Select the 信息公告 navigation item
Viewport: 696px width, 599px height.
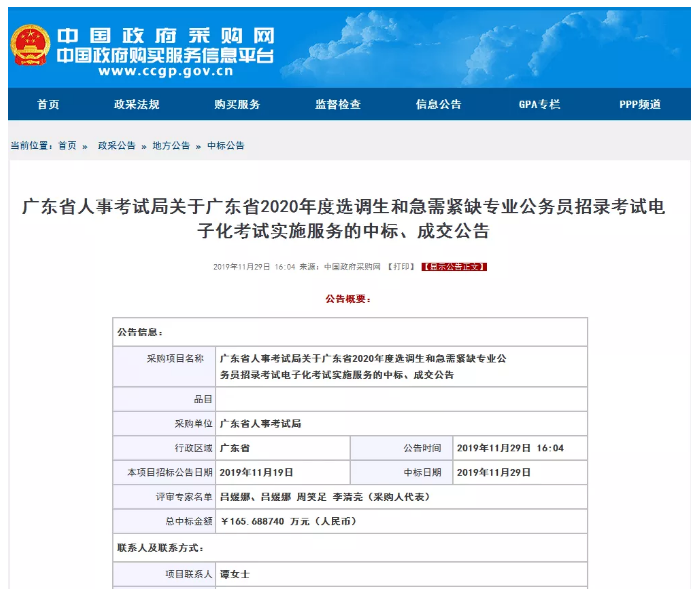[439, 104]
